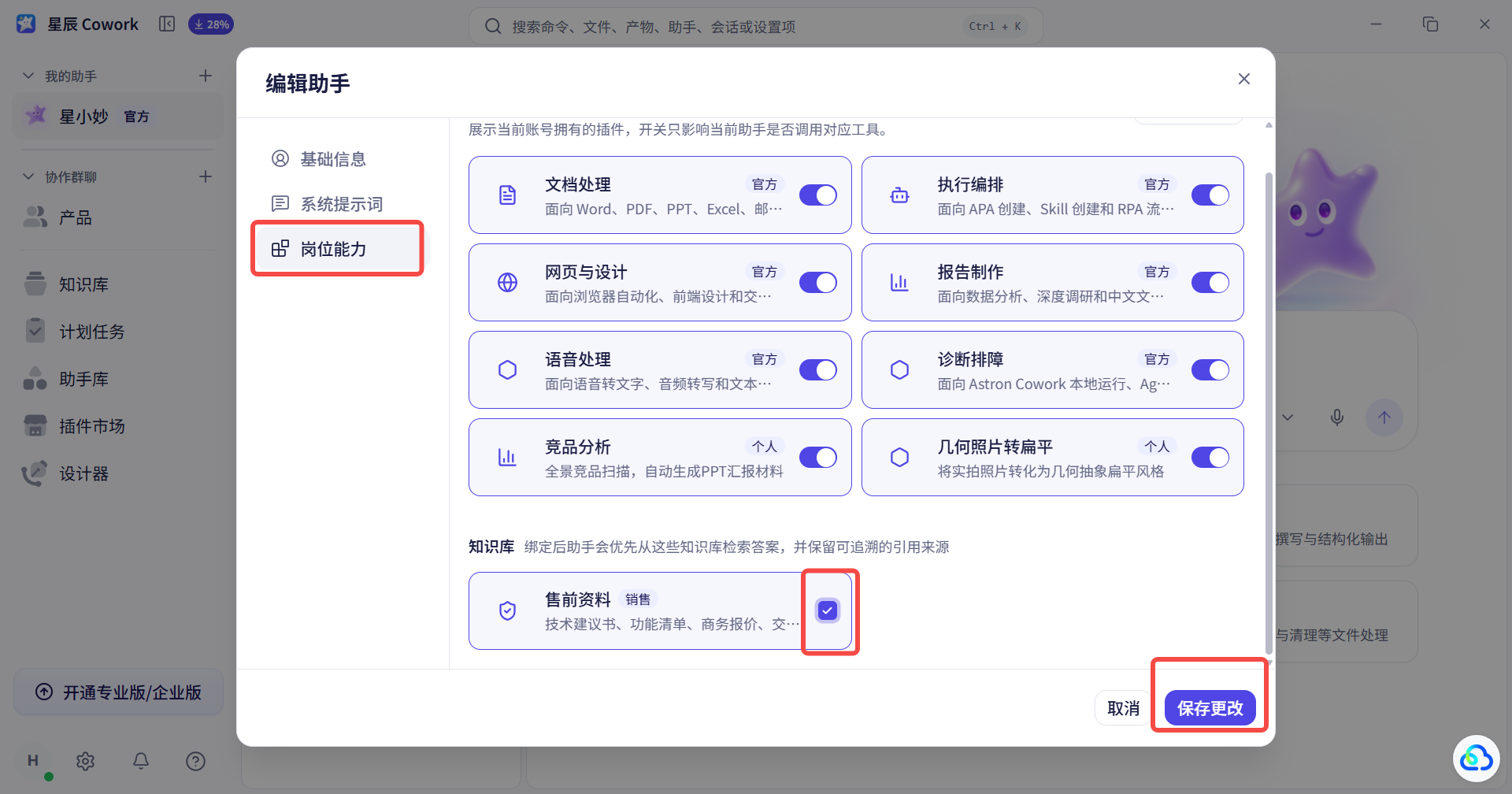Click the 开通专业版/企业版 button
Viewport: 1512px width, 794px height.
[x=119, y=692]
